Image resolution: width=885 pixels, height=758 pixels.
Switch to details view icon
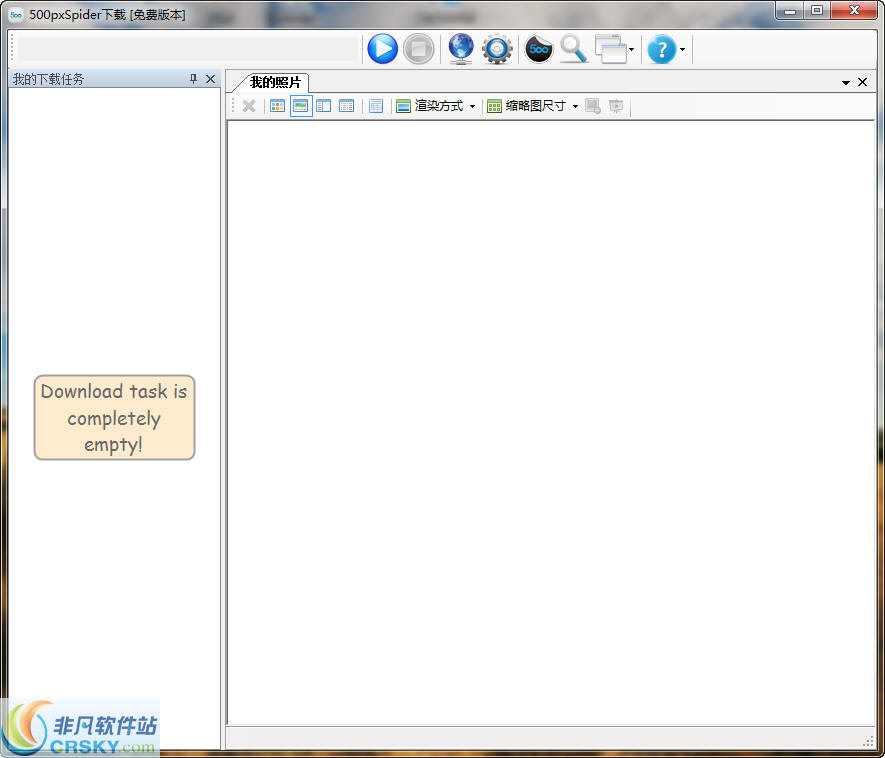click(347, 106)
